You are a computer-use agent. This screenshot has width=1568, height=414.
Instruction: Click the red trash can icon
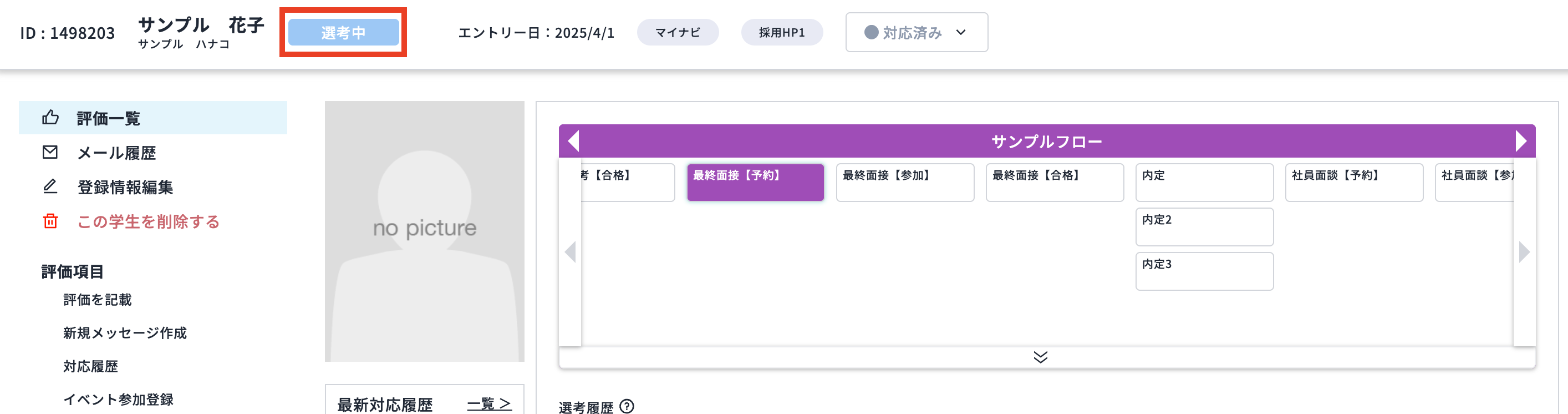click(50, 221)
